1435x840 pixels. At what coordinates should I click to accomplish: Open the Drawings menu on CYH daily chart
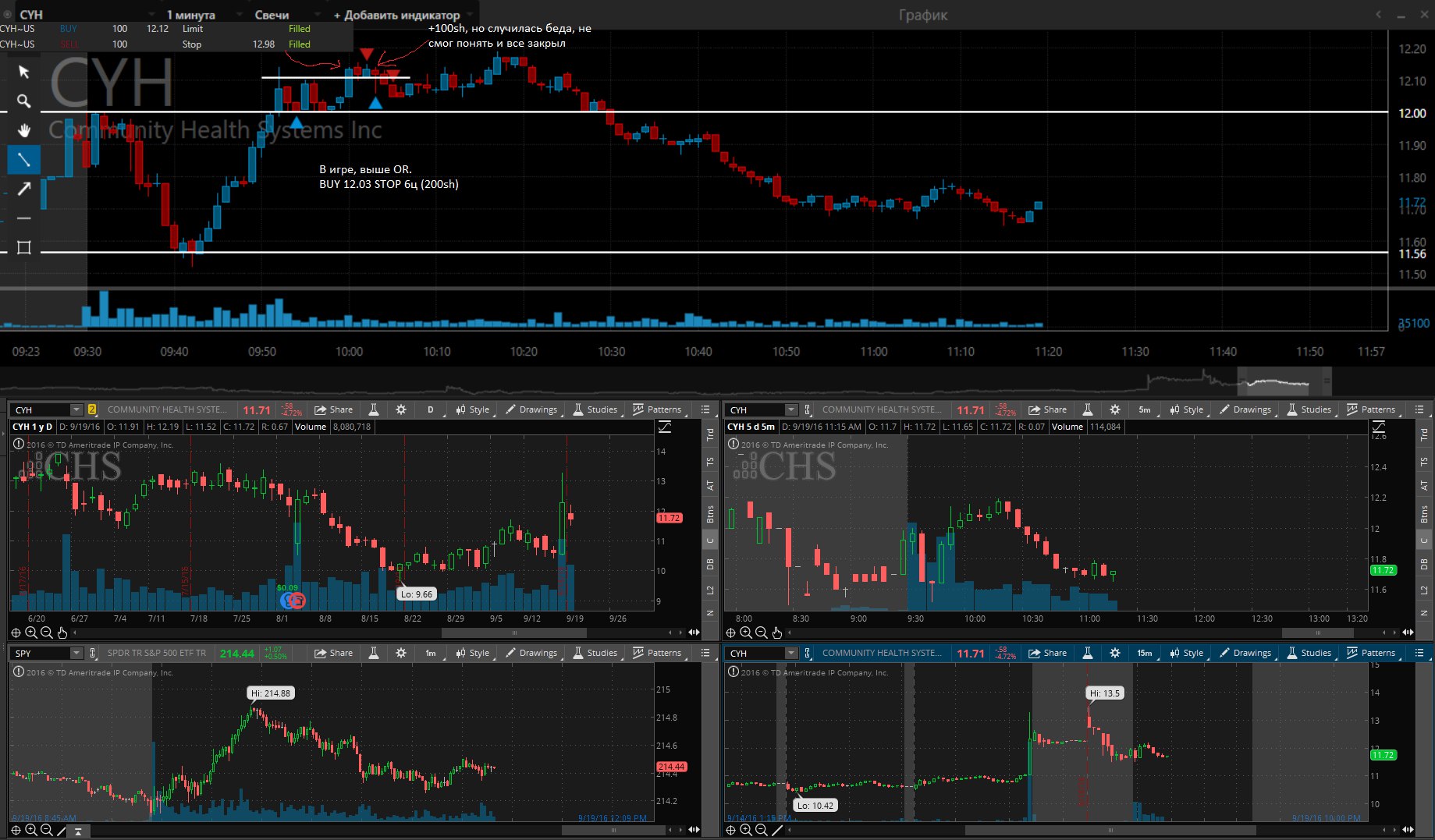point(531,409)
